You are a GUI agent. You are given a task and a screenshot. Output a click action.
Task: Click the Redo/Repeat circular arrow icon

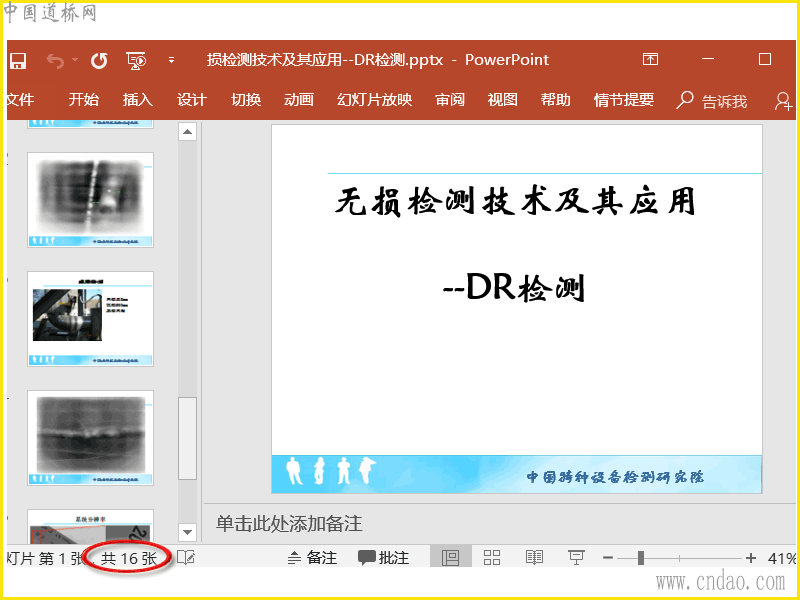(x=99, y=61)
